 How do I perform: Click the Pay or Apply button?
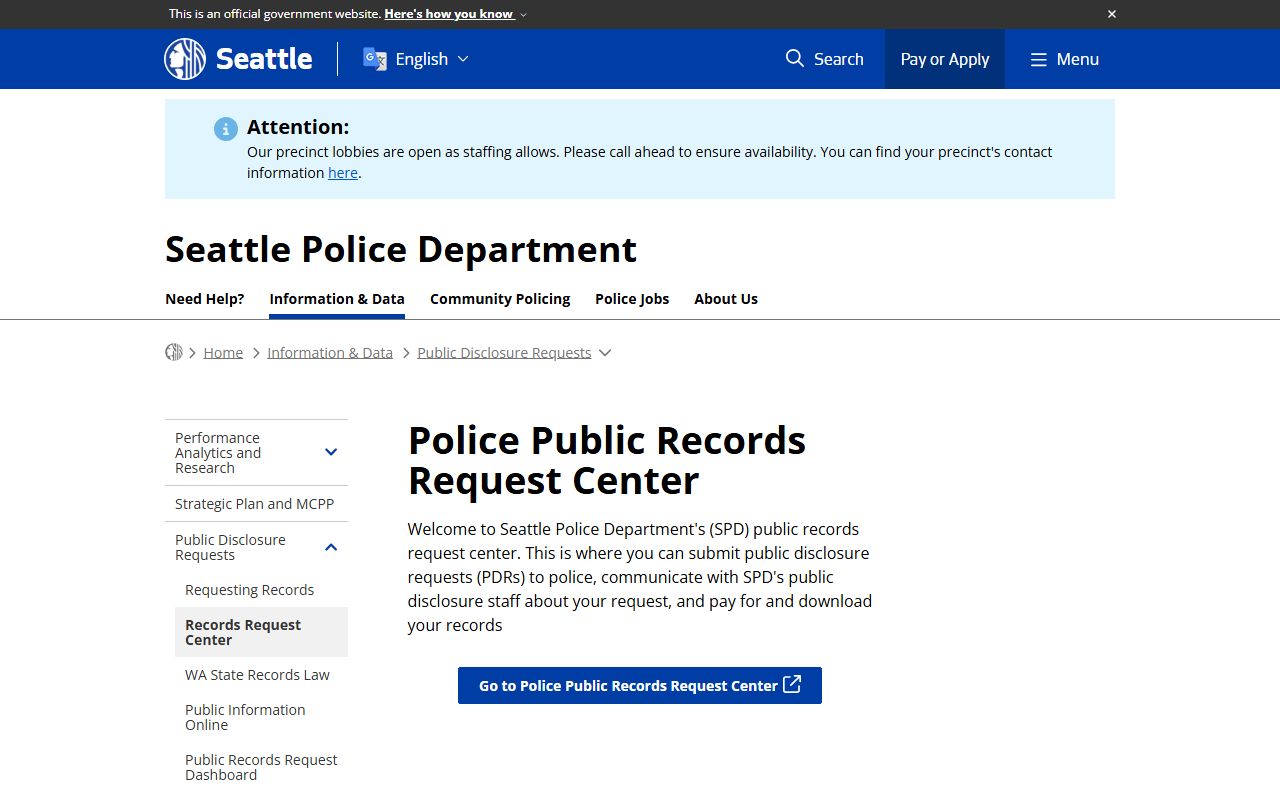[945, 59]
